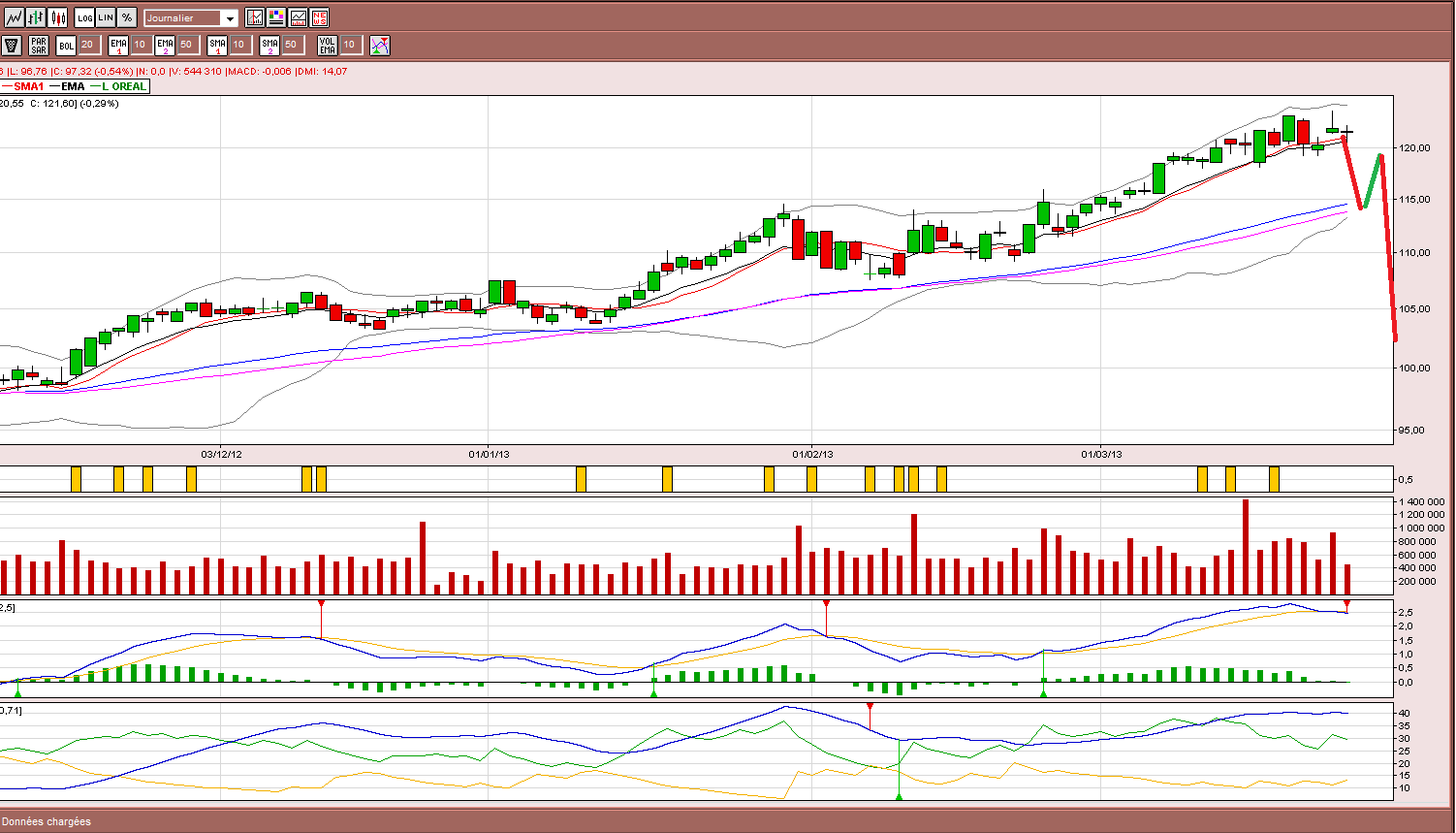
Task: Open the NEWS panel
Action: (320, 17)
